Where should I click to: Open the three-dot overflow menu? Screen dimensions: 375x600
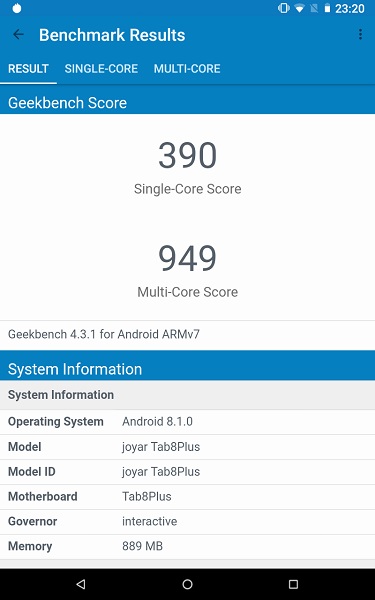pos(360,35)
